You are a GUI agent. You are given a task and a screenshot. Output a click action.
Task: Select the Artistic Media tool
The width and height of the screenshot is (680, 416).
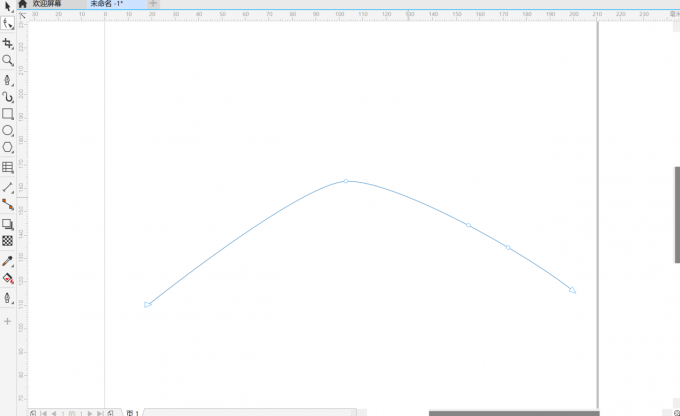(x=7, y=97)
